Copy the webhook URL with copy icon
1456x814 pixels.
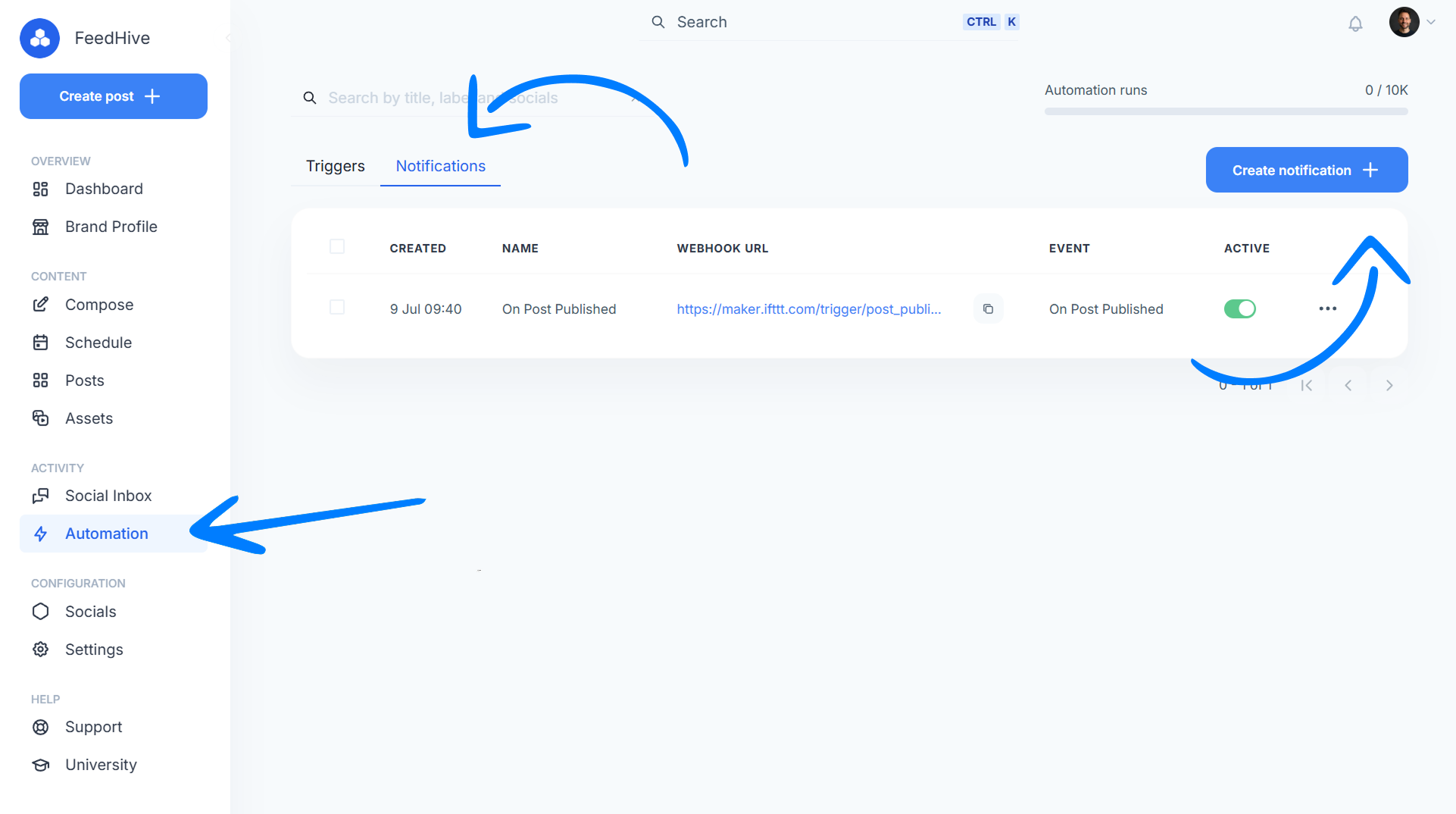[x=988, y=309]
